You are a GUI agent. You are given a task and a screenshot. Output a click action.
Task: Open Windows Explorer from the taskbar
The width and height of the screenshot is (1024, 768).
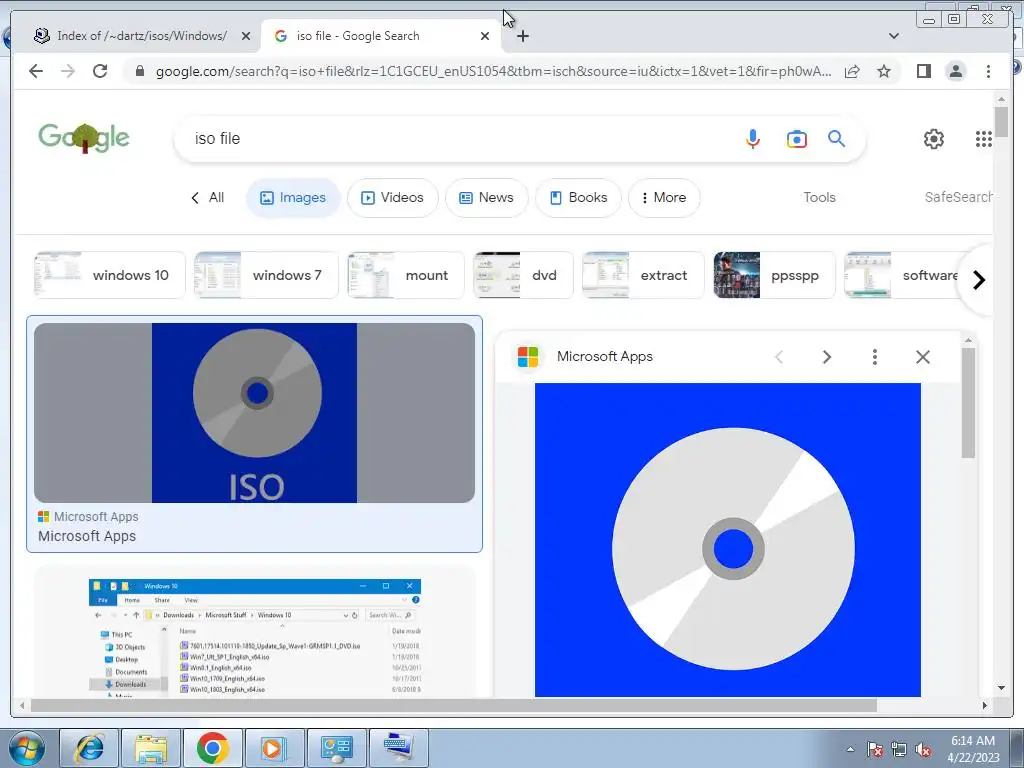click(x=151, y=748)
